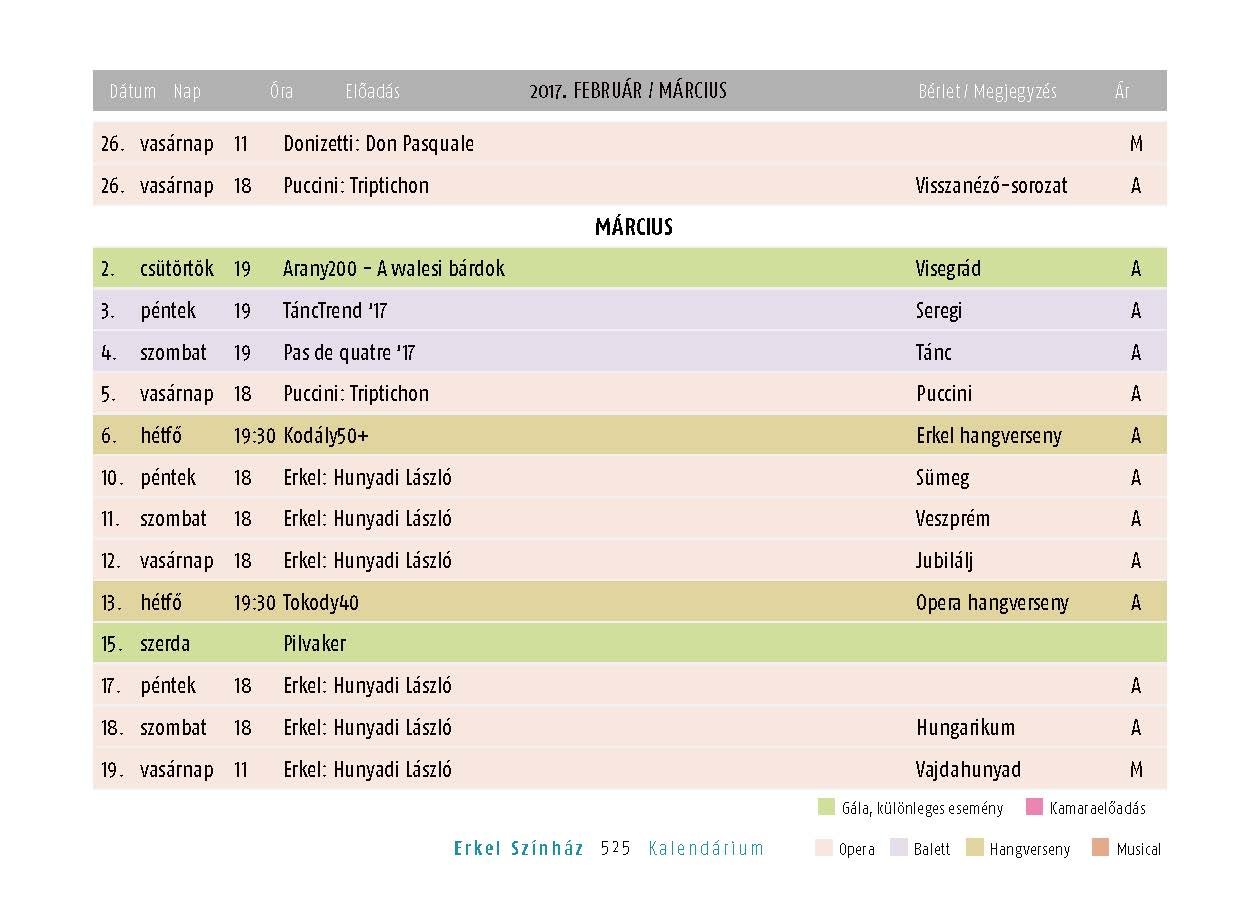
Task: Click the "Kamaraelőadás" legend label
Action: (1098, 808)
